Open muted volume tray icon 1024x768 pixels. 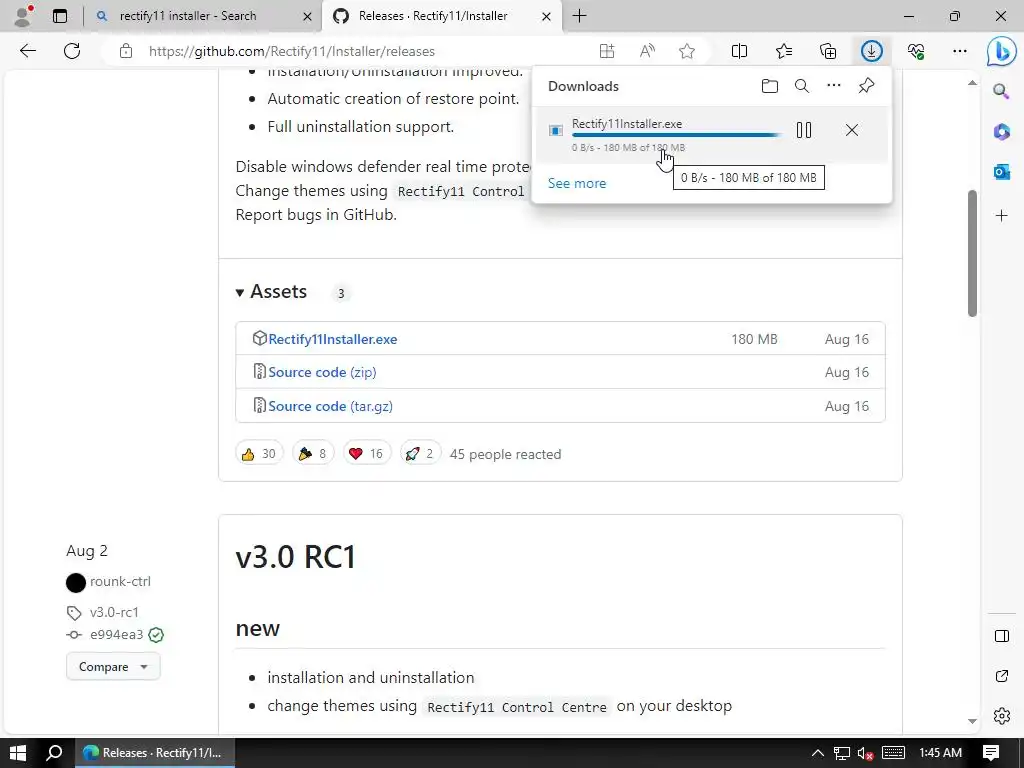(x=865, y=753)
